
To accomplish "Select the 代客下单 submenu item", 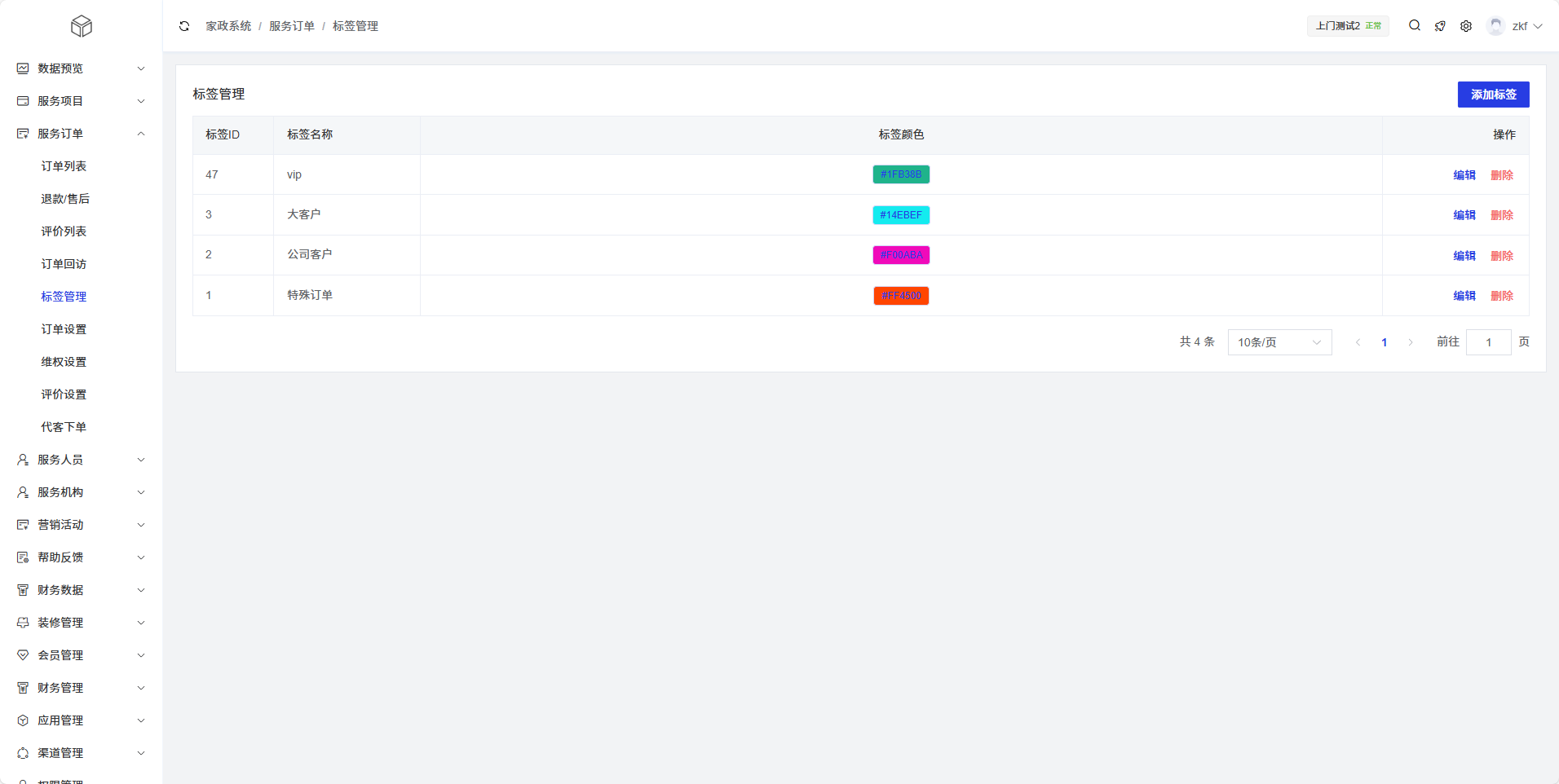I will tap(64, 427).
